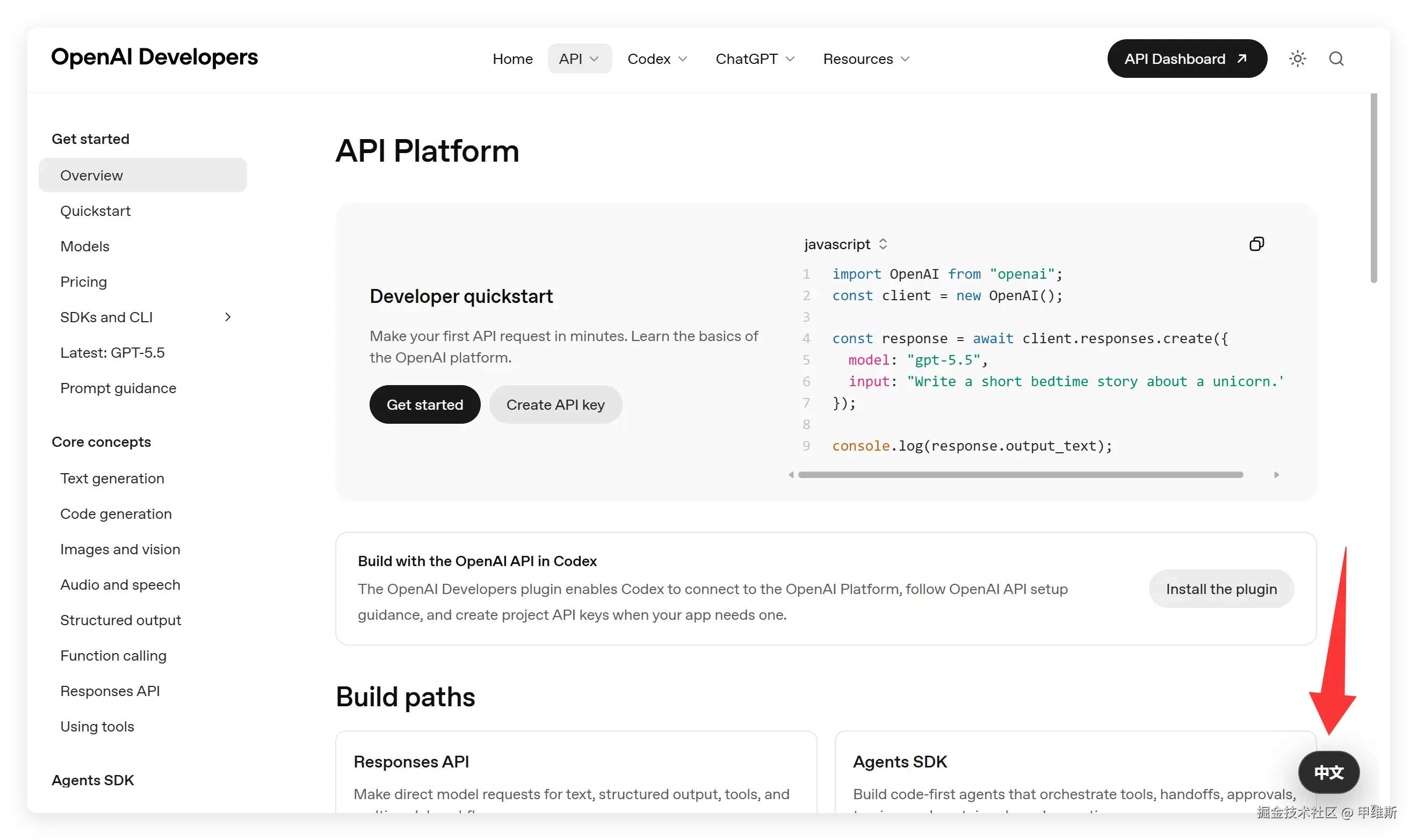Screen dimensions: 1417x840
Task: Open the API Dashboard external link
Action: pos(1187,59)
